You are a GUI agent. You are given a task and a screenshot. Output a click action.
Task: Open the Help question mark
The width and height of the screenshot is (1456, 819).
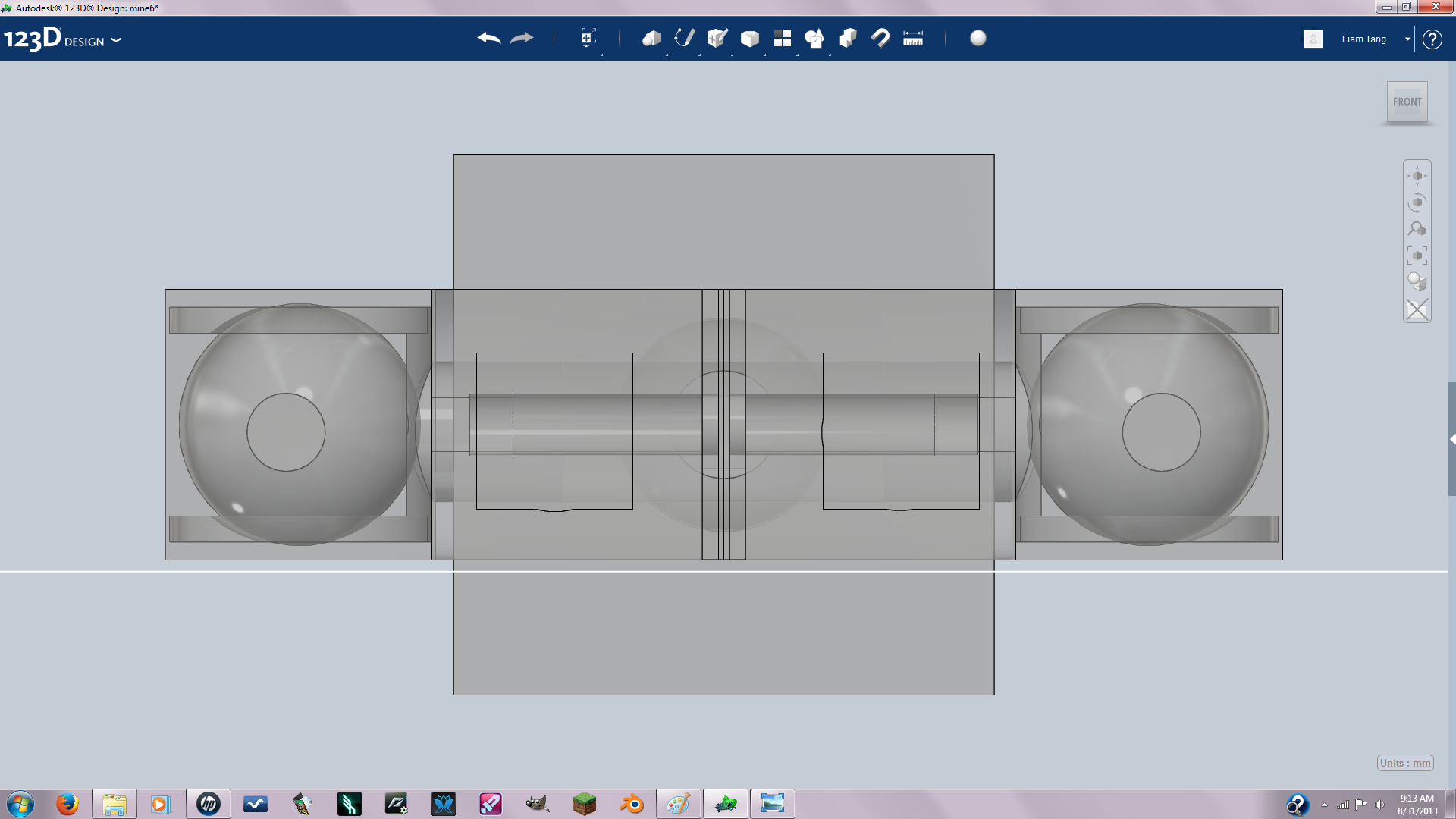pyautogui.click(x=1432, y=39)
